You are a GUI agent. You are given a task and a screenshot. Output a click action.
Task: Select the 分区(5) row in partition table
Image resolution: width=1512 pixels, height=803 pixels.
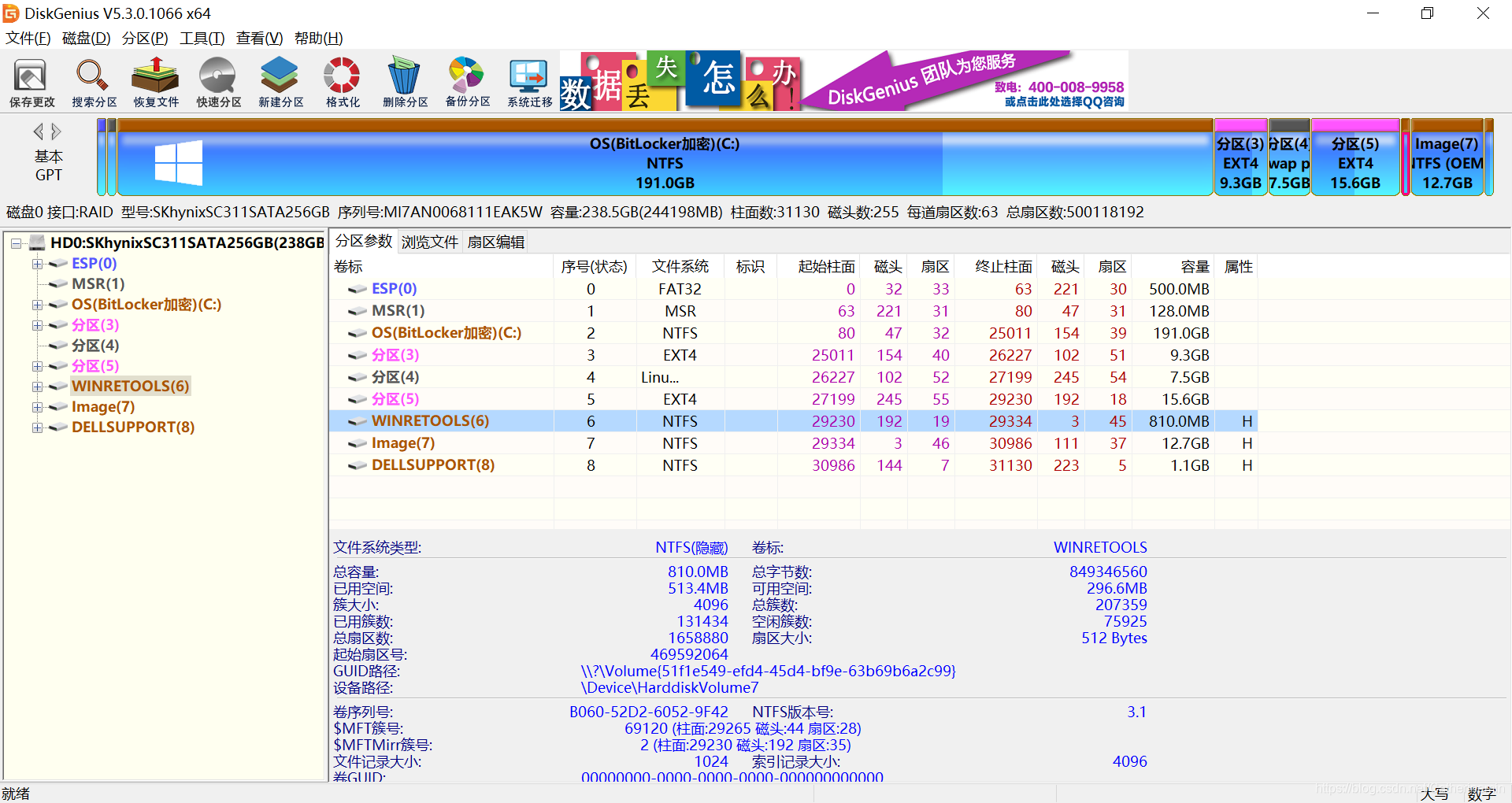[793, 399]
